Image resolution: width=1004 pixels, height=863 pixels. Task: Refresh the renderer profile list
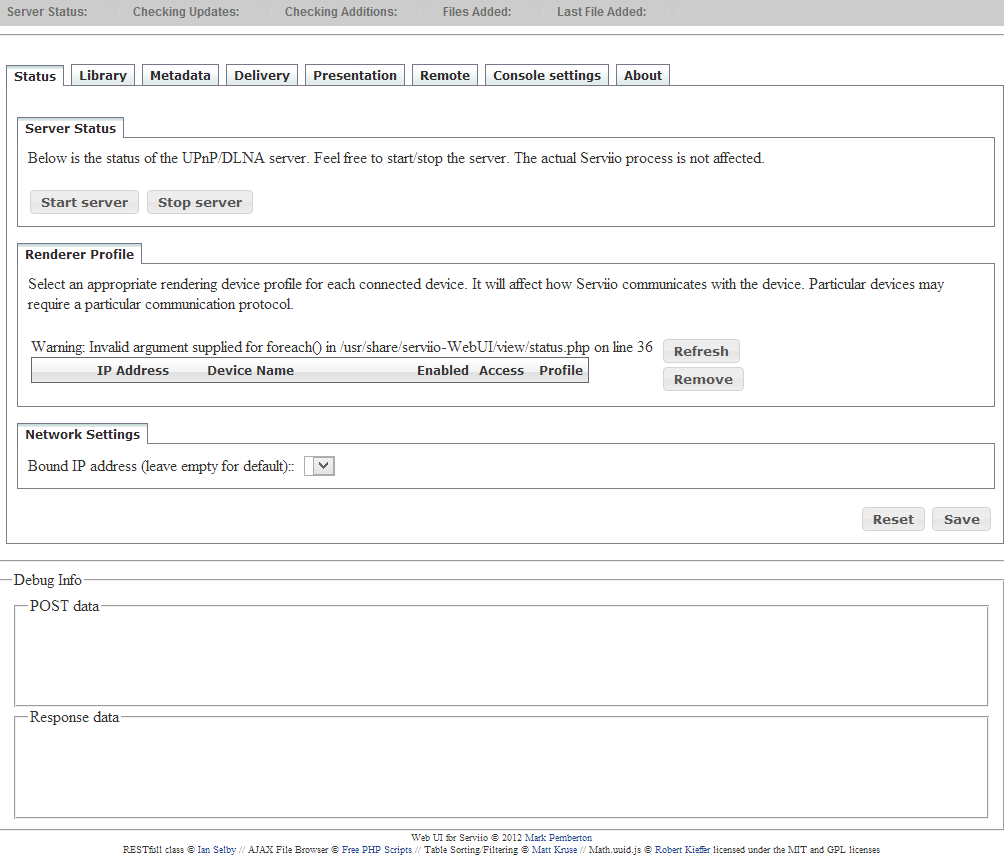[x=701, y=351]
